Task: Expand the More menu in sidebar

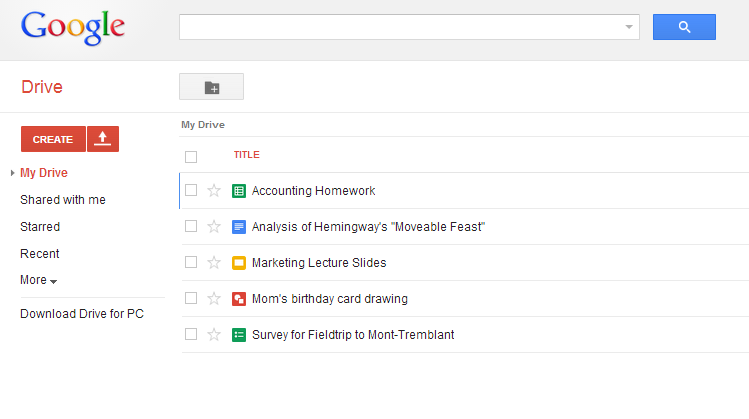Action: [38, 281]
